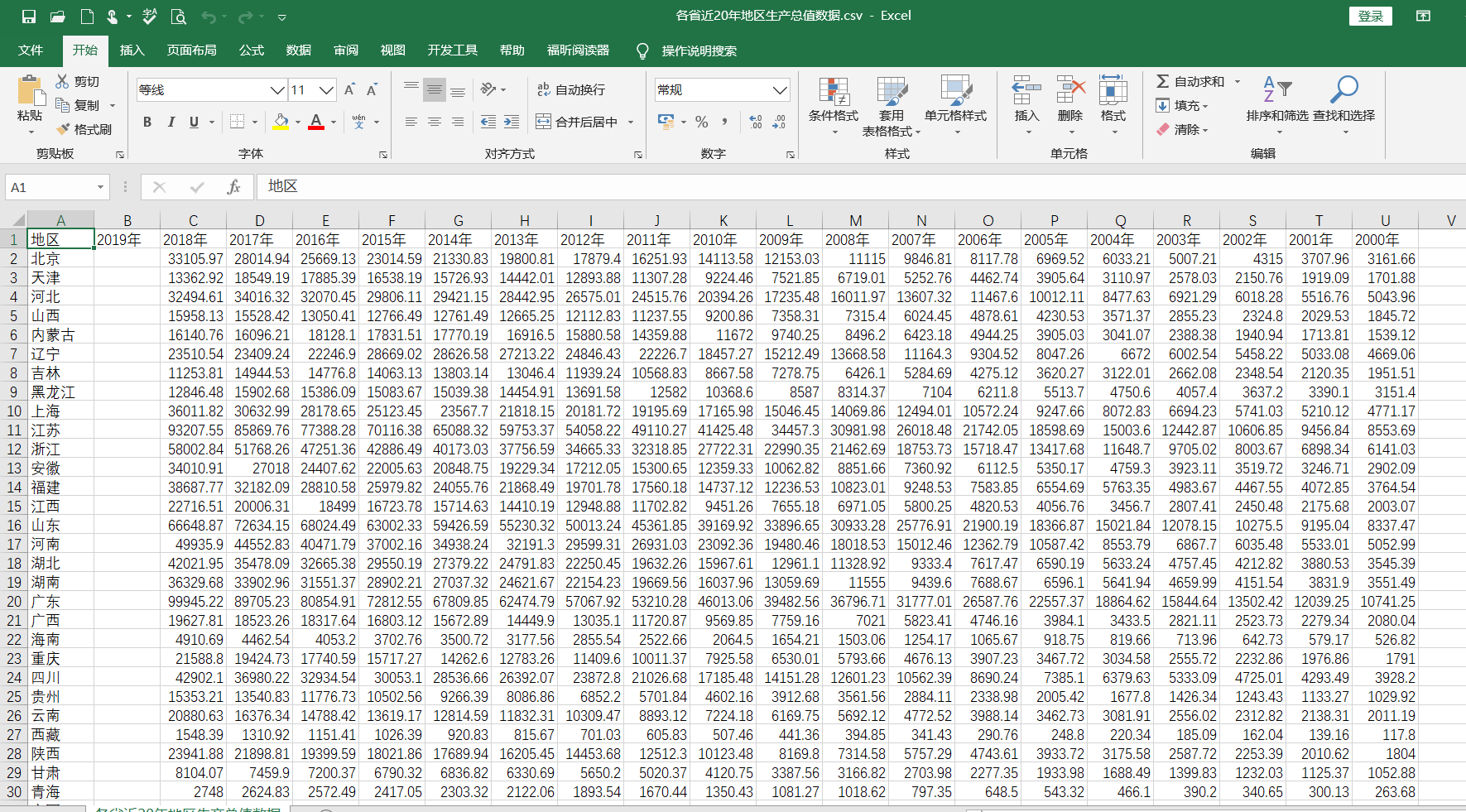Open the font name dropdown showing 等线
The image size is (1466, 812).
pos(276,89)
